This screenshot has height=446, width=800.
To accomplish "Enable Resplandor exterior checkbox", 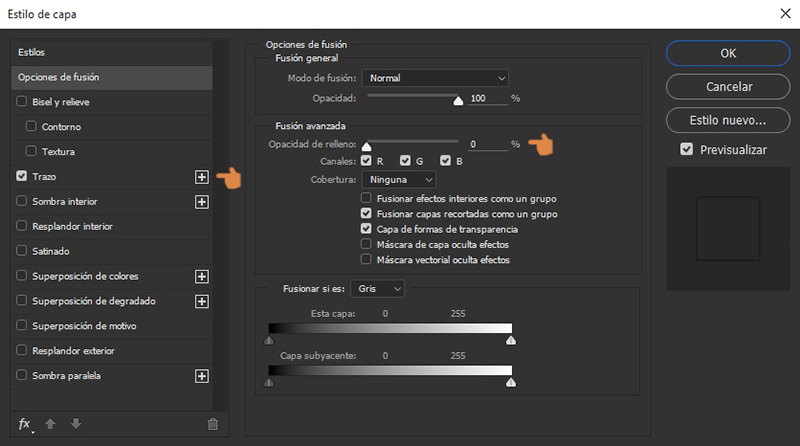I will (21, 350).
